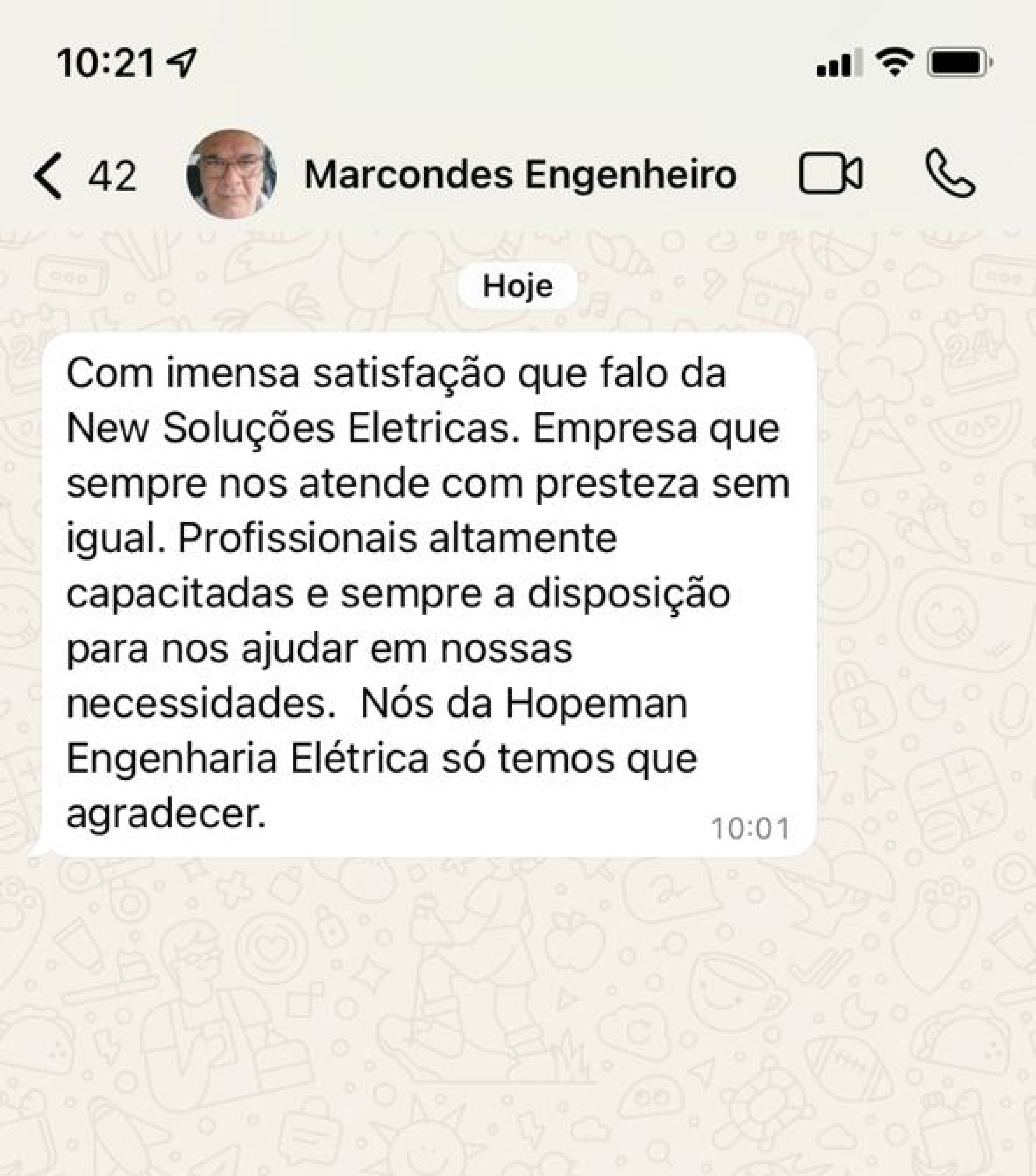Tap the Hoje date label

pos(518,285)
